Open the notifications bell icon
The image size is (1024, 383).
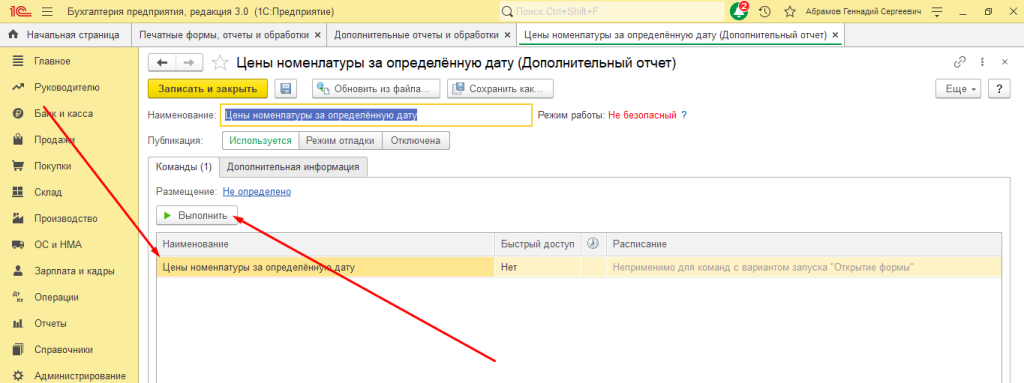pyautogui.click(x=739, y=12)
